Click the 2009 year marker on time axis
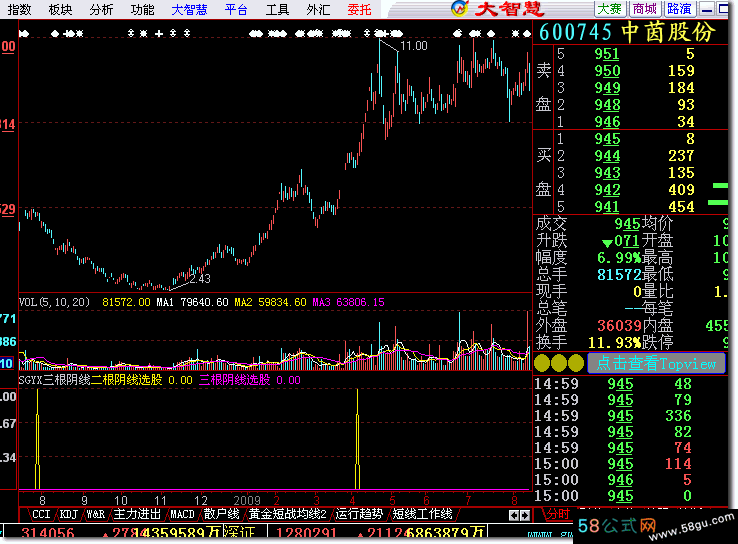The height and width of the screenshot is (544, 738). tap(247, 500)
